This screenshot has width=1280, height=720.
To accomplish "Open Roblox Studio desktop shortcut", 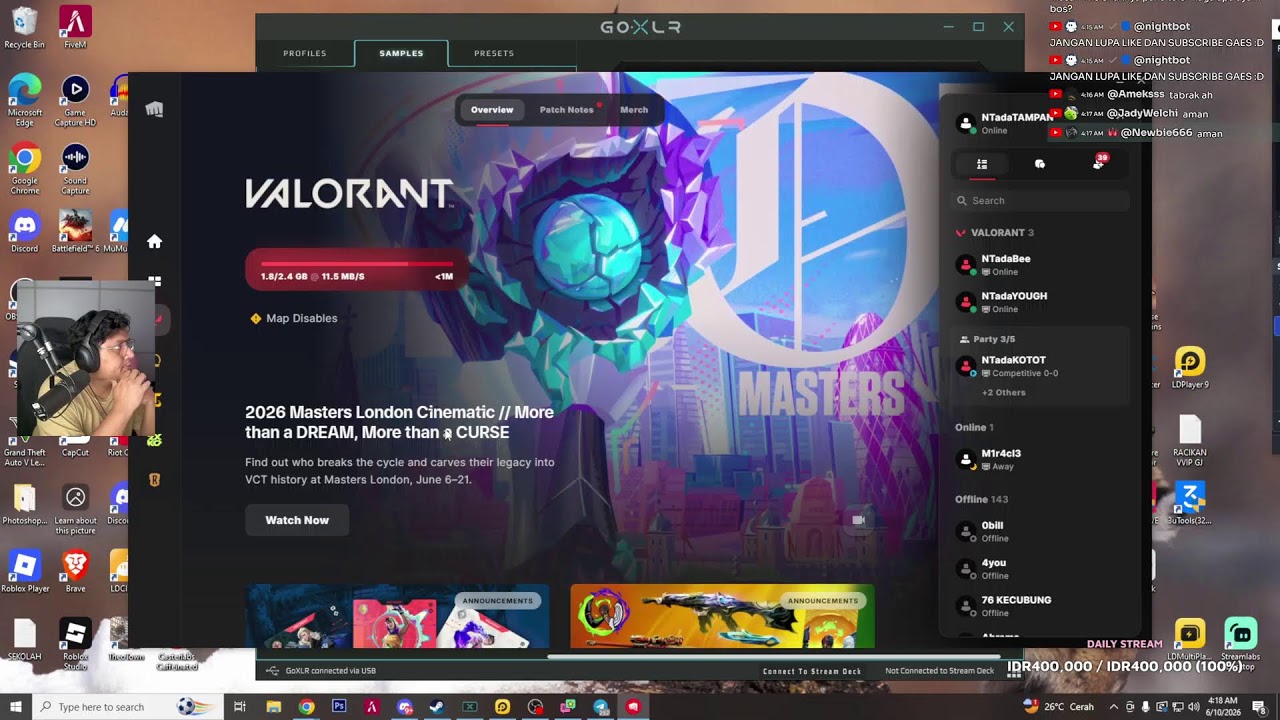I will (75, 644).
